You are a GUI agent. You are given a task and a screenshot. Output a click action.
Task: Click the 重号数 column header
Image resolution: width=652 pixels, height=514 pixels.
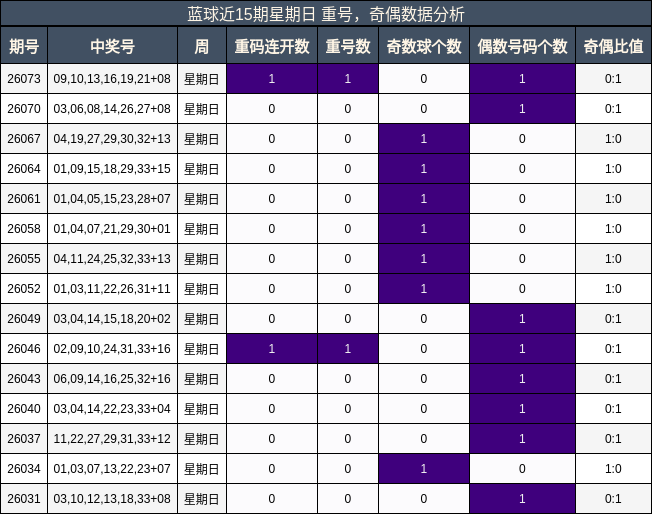coord(348,45)
